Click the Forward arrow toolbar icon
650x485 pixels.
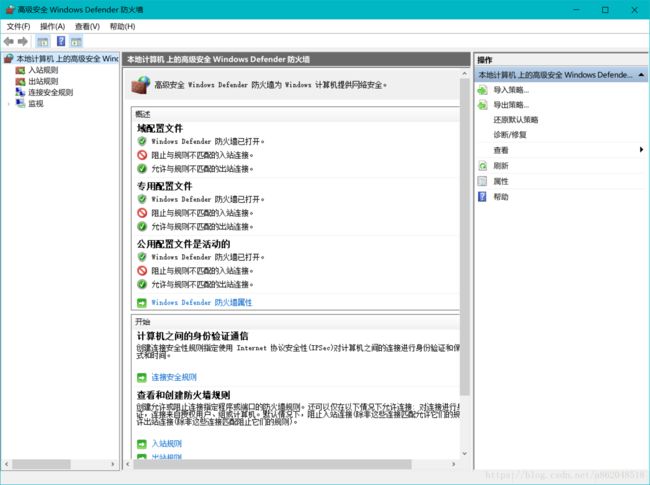tap(23, 41)
